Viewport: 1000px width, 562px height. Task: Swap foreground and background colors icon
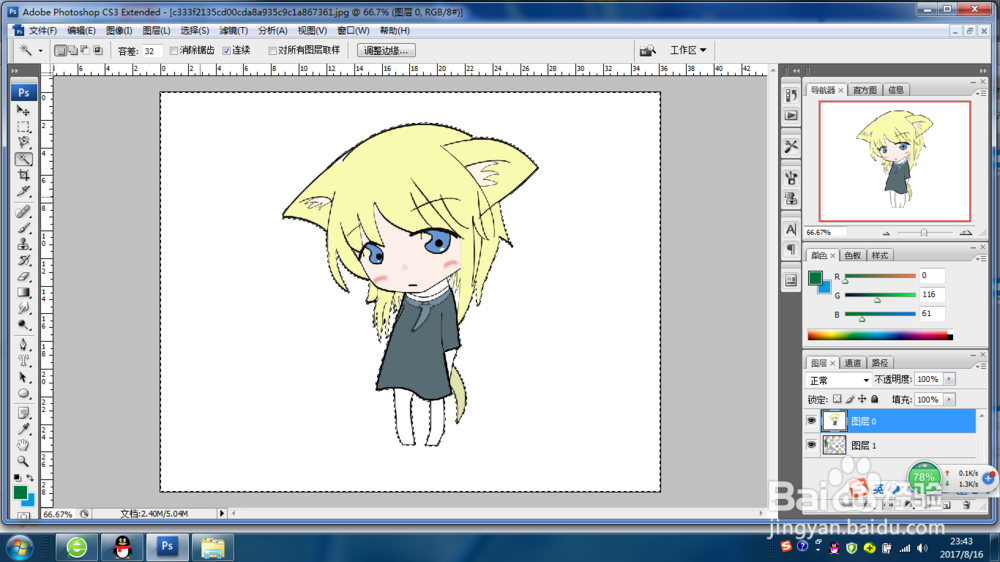[30, 477]
